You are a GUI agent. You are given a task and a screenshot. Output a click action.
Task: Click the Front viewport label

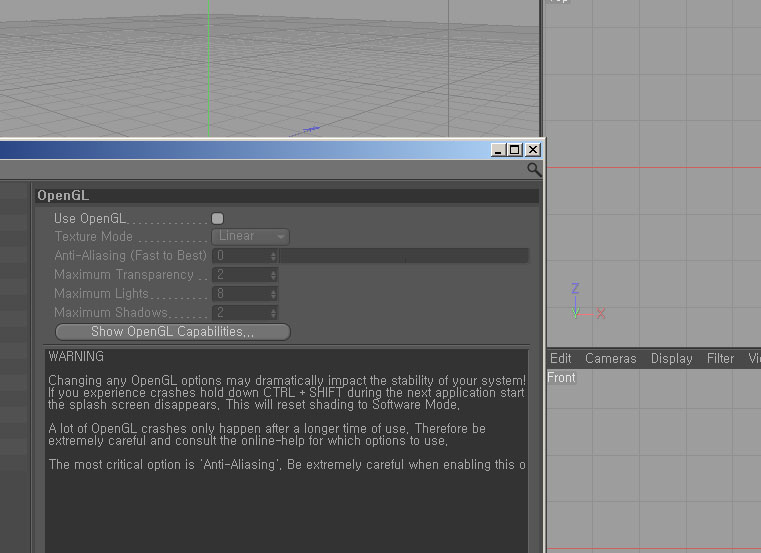pyautogui.click(x=561, y=377)
